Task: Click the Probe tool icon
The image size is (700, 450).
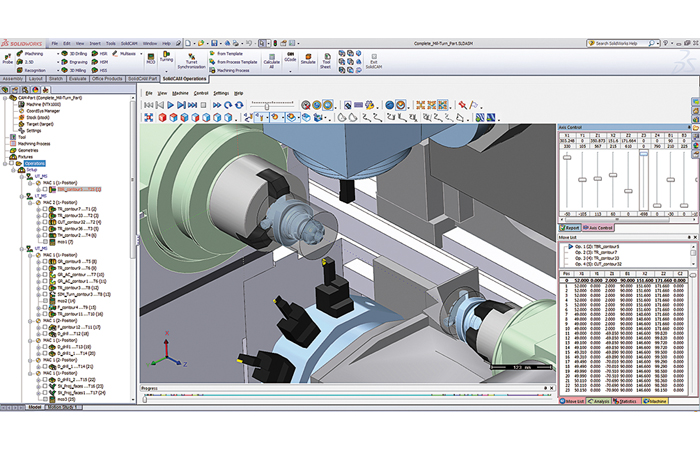Action: (8, 56)
